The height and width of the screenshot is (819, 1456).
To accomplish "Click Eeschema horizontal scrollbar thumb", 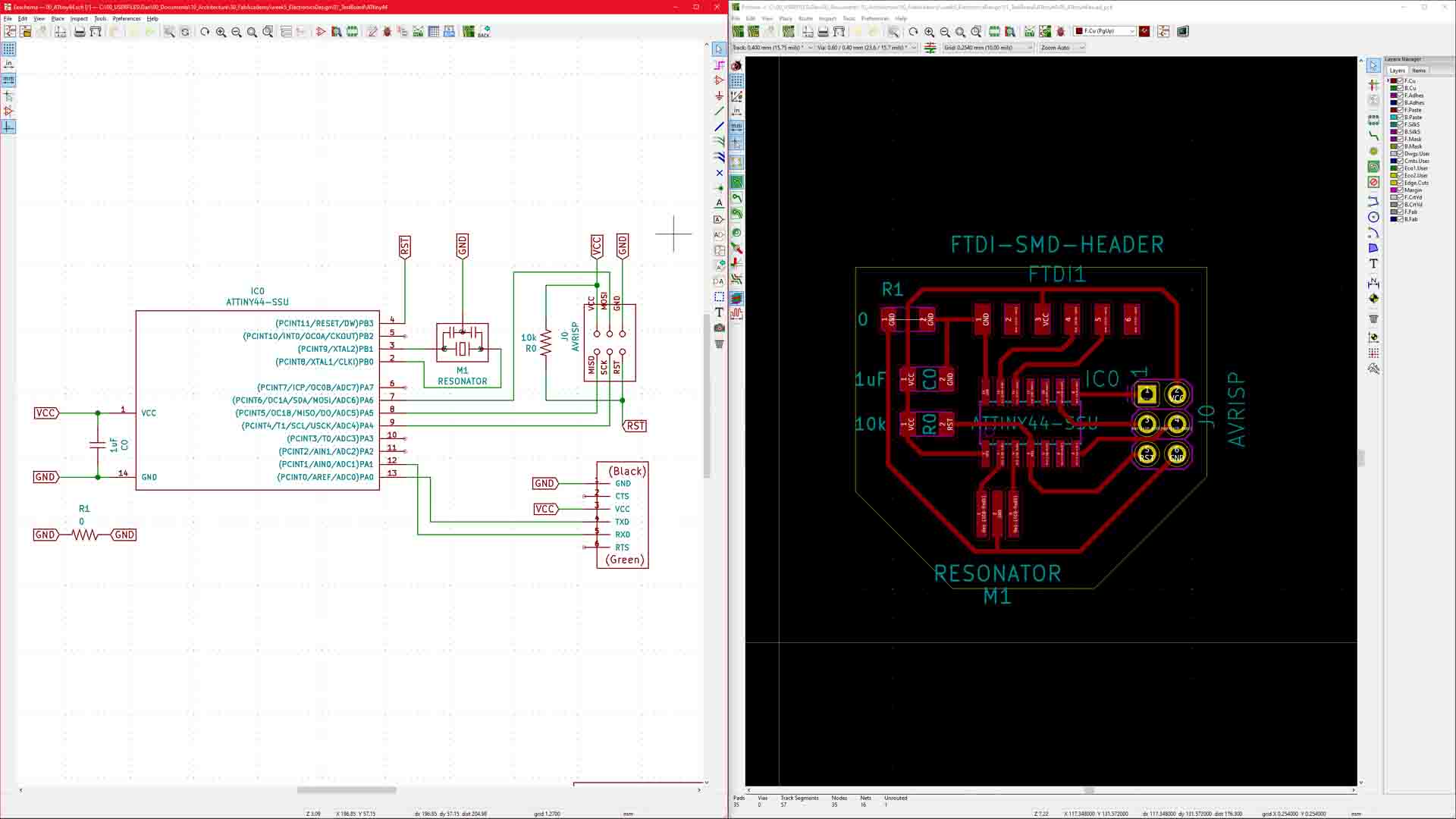I will pyautogui.click(x=347, y=789).
